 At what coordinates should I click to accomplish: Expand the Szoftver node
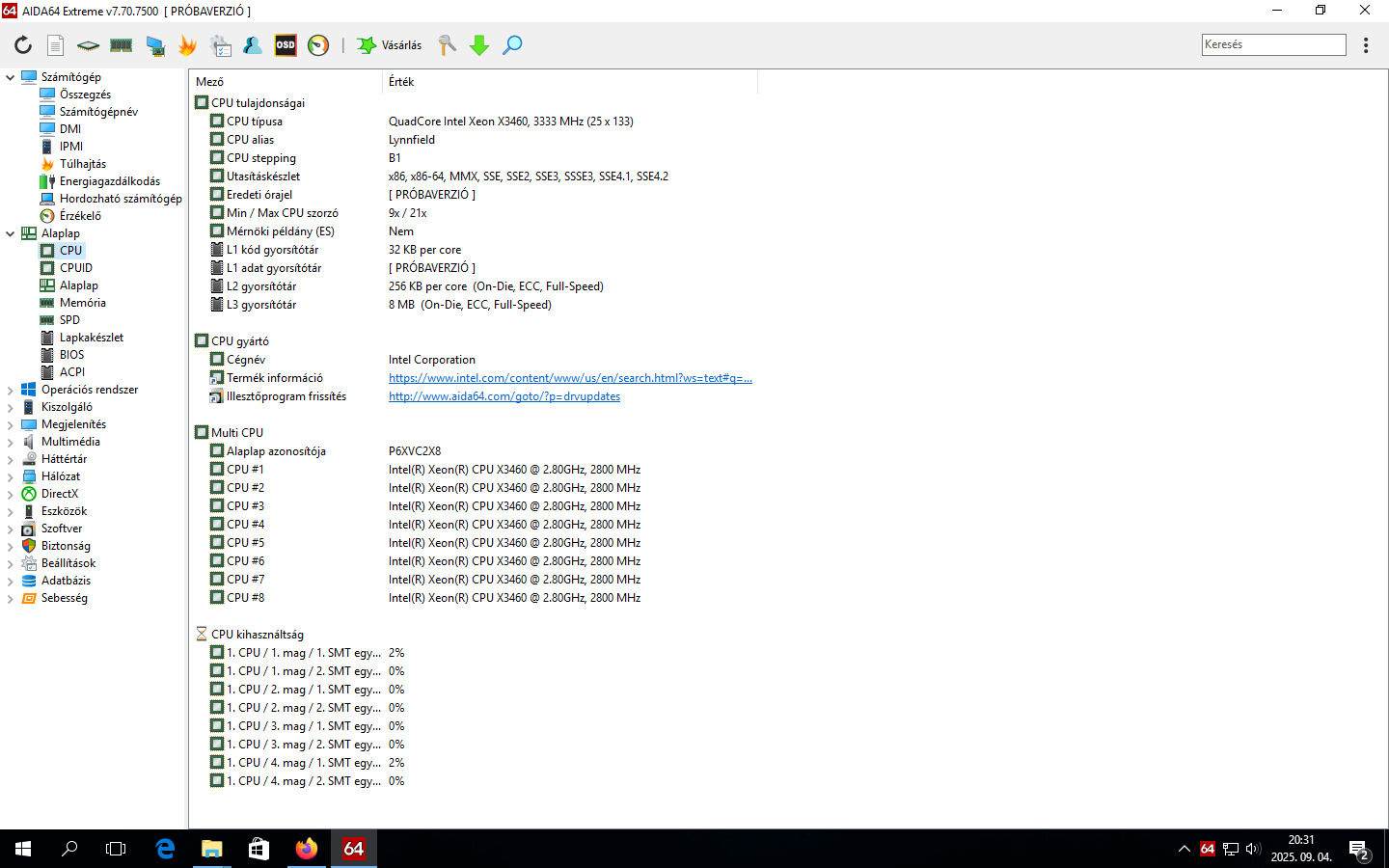pyautogui.click(x=11, y=529)
